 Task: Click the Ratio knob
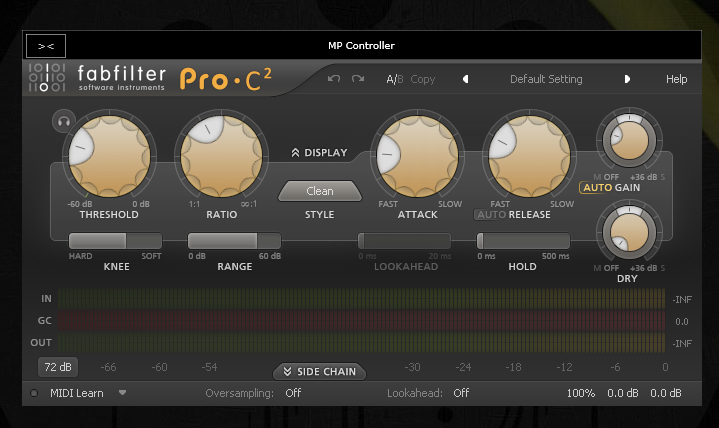coord(221,156)
